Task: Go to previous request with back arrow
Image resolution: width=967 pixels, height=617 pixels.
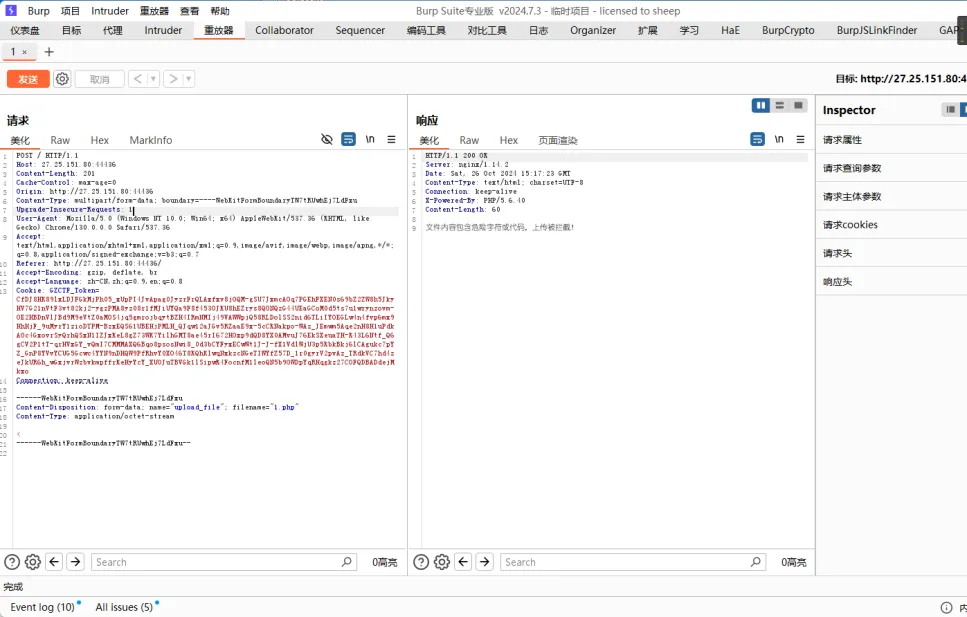Action: pyautogui.click(x=138, y=79)
